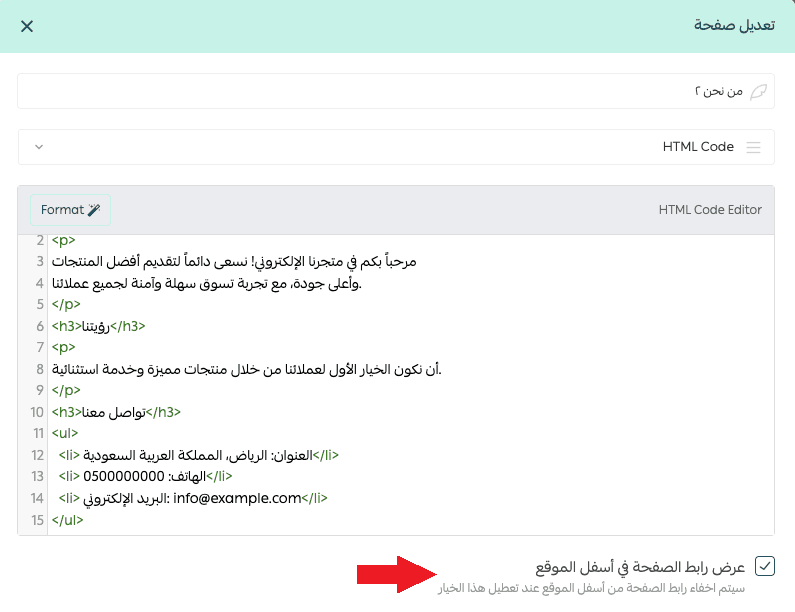The height and width of the screenshot is (612, 795).
Task: Expand the content type dropdown chevron
Action: [x=39, y=147]
